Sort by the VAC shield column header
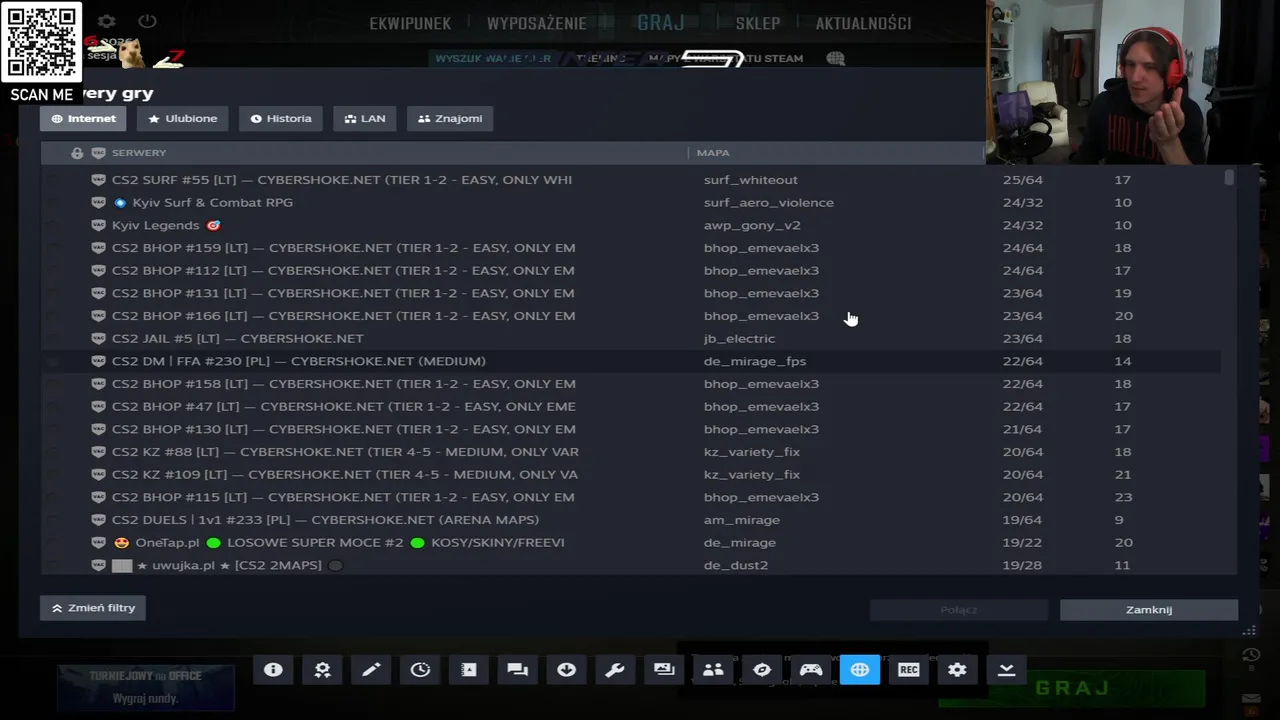 tap(98, 153)
